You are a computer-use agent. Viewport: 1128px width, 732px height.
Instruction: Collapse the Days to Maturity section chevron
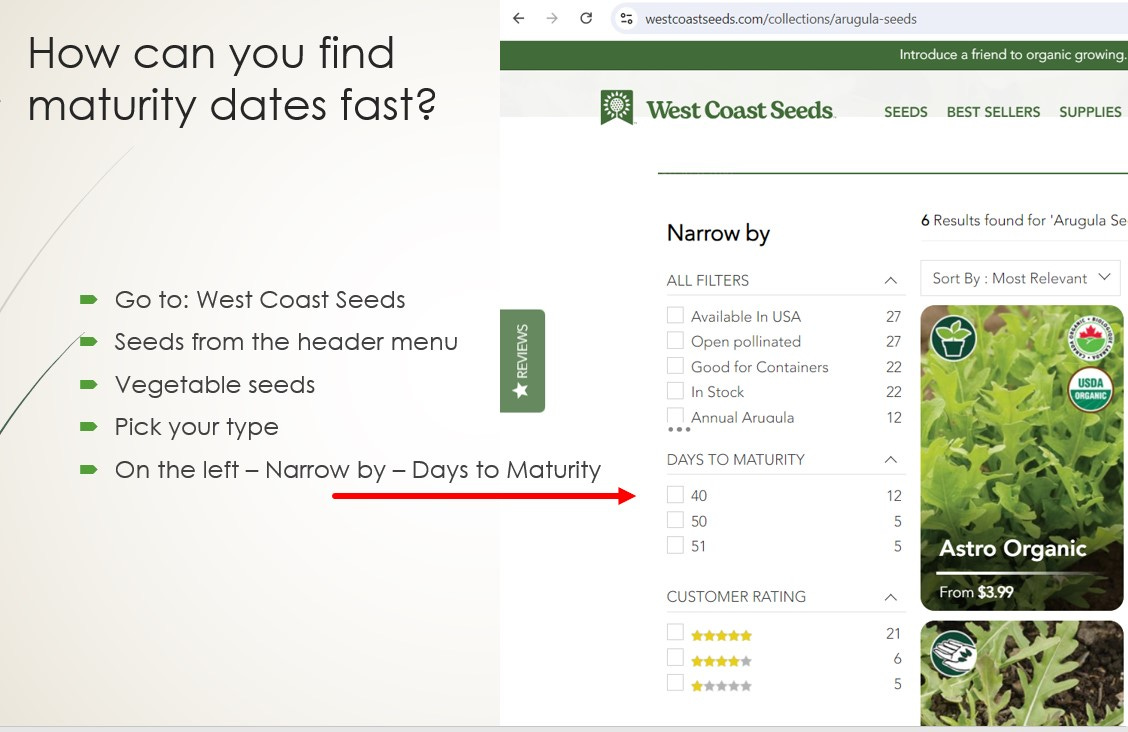click(891, 459)
